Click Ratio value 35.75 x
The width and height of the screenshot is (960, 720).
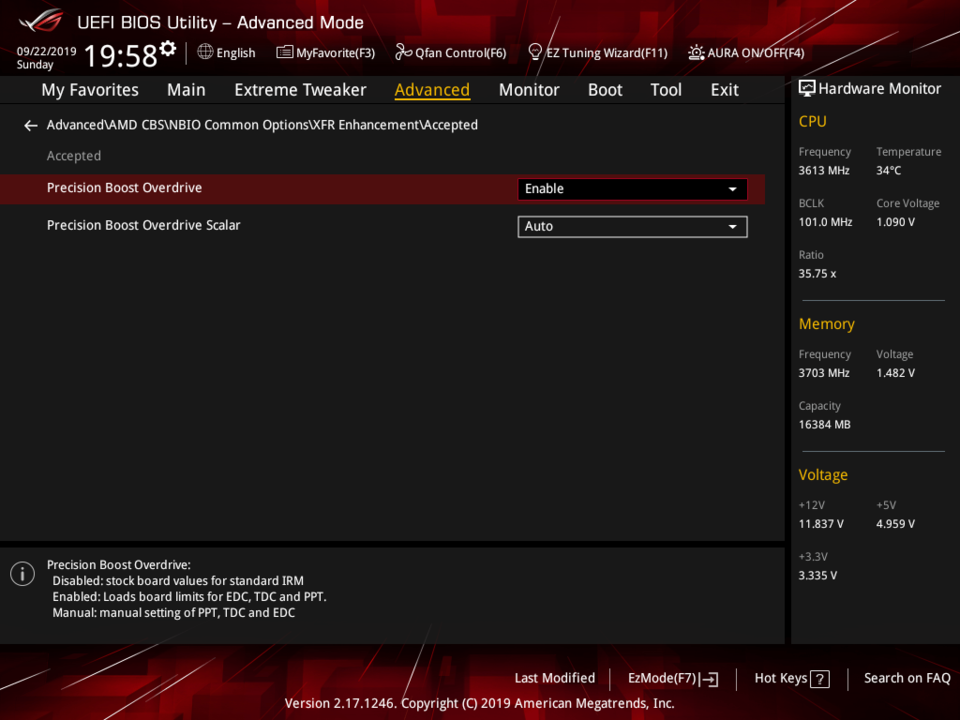[x=817, y=274]
